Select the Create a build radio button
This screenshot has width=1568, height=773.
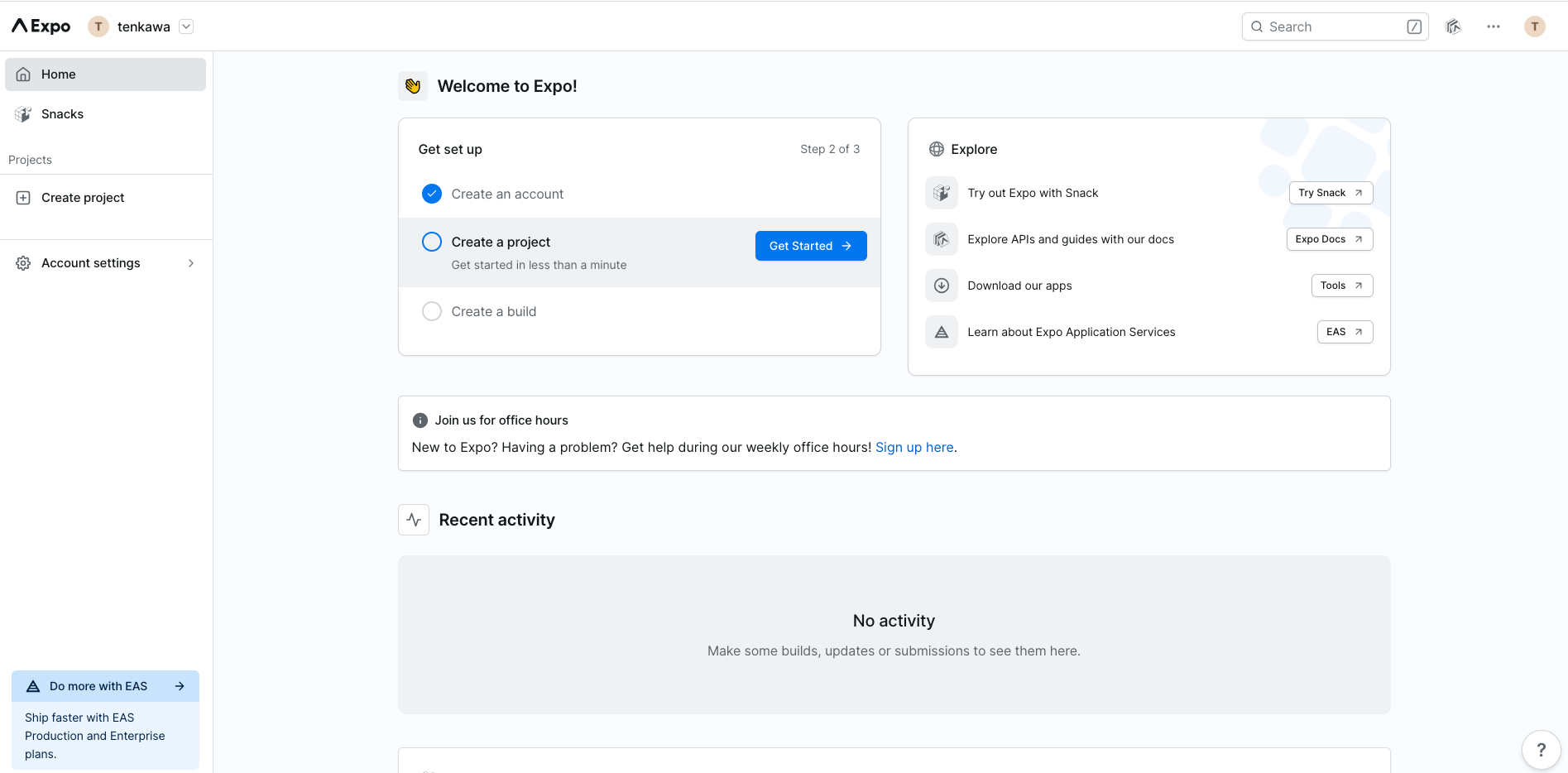pos(431,311)
